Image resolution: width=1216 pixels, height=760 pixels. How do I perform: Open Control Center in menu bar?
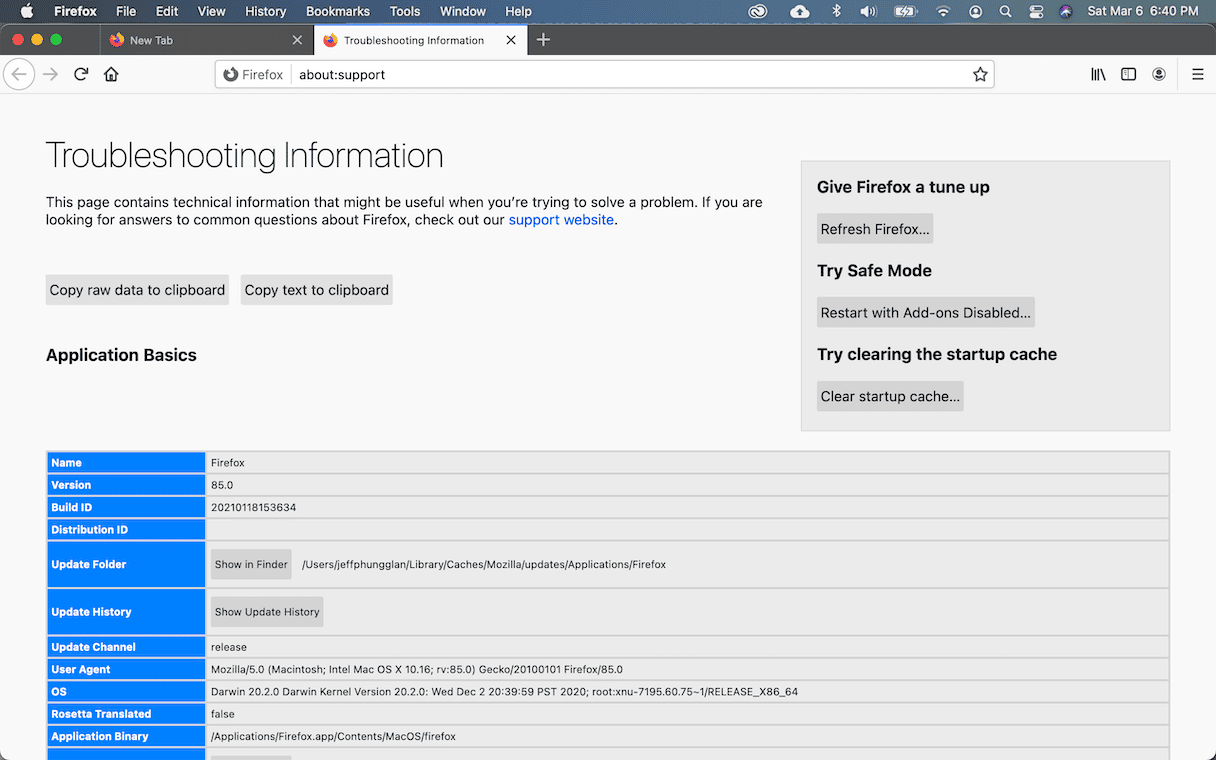tap(1035, 11)
